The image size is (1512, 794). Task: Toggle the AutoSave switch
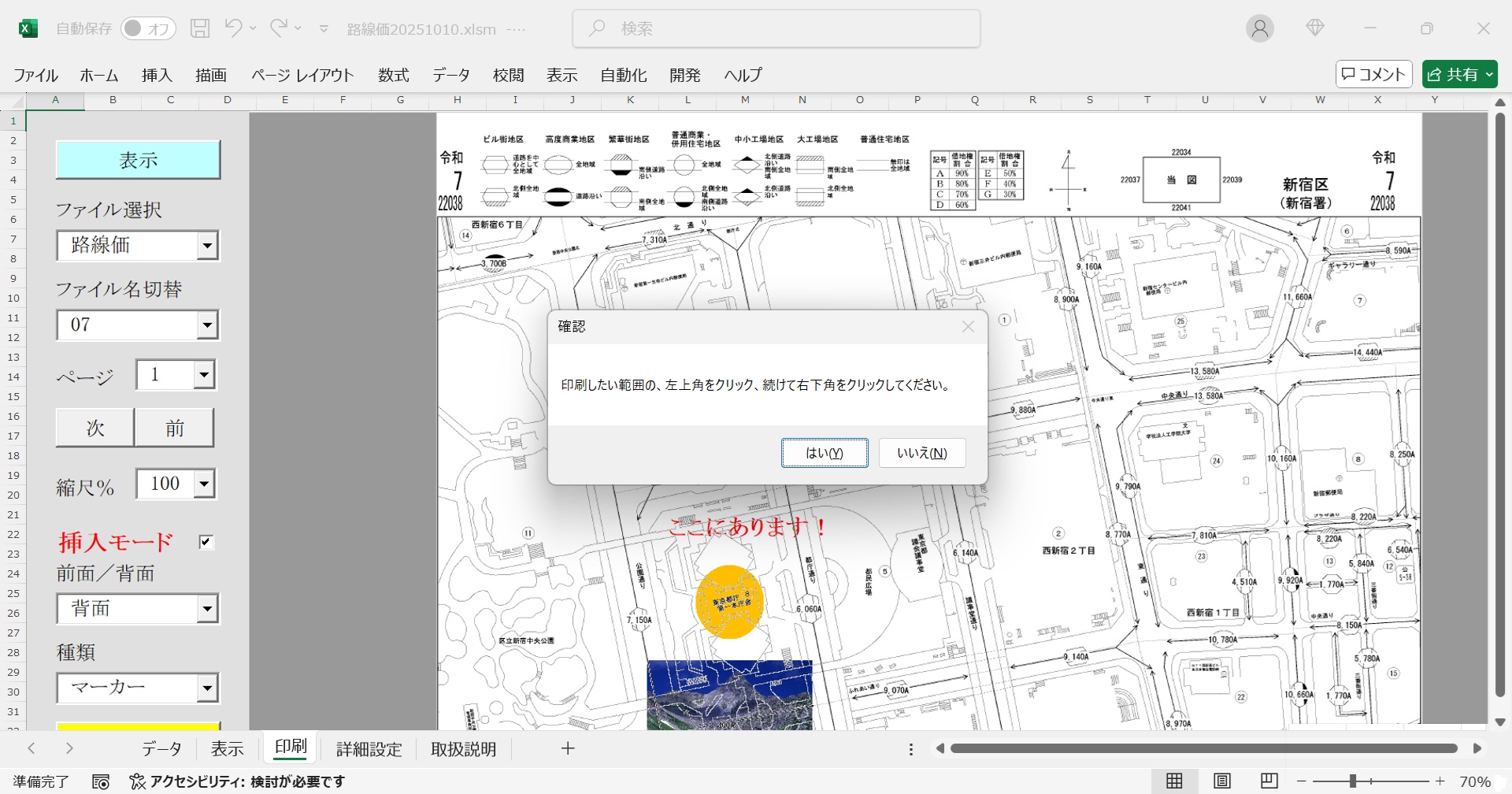(147, 28)
